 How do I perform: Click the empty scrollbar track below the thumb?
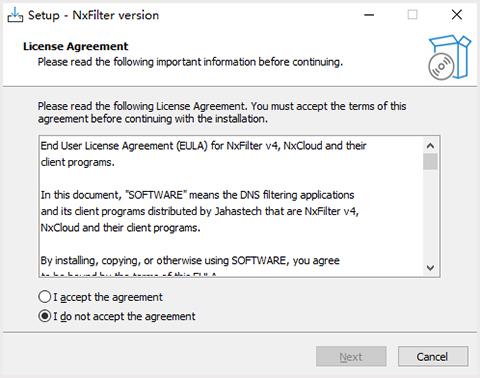[x=430, y=215]
